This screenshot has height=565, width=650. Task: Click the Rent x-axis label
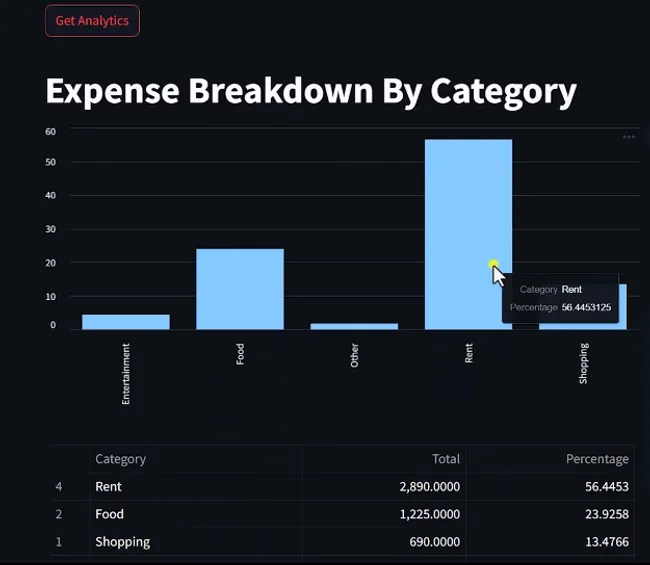coord(468,353)
